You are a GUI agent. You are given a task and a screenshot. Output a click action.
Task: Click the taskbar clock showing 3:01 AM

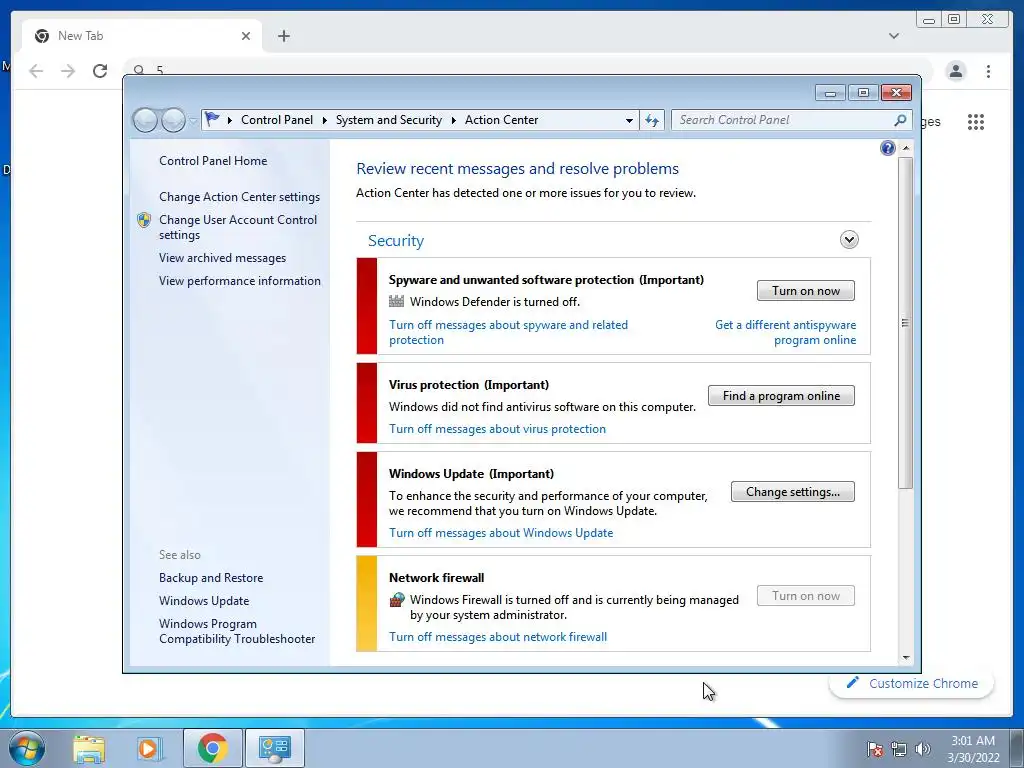tap(973, 749)
